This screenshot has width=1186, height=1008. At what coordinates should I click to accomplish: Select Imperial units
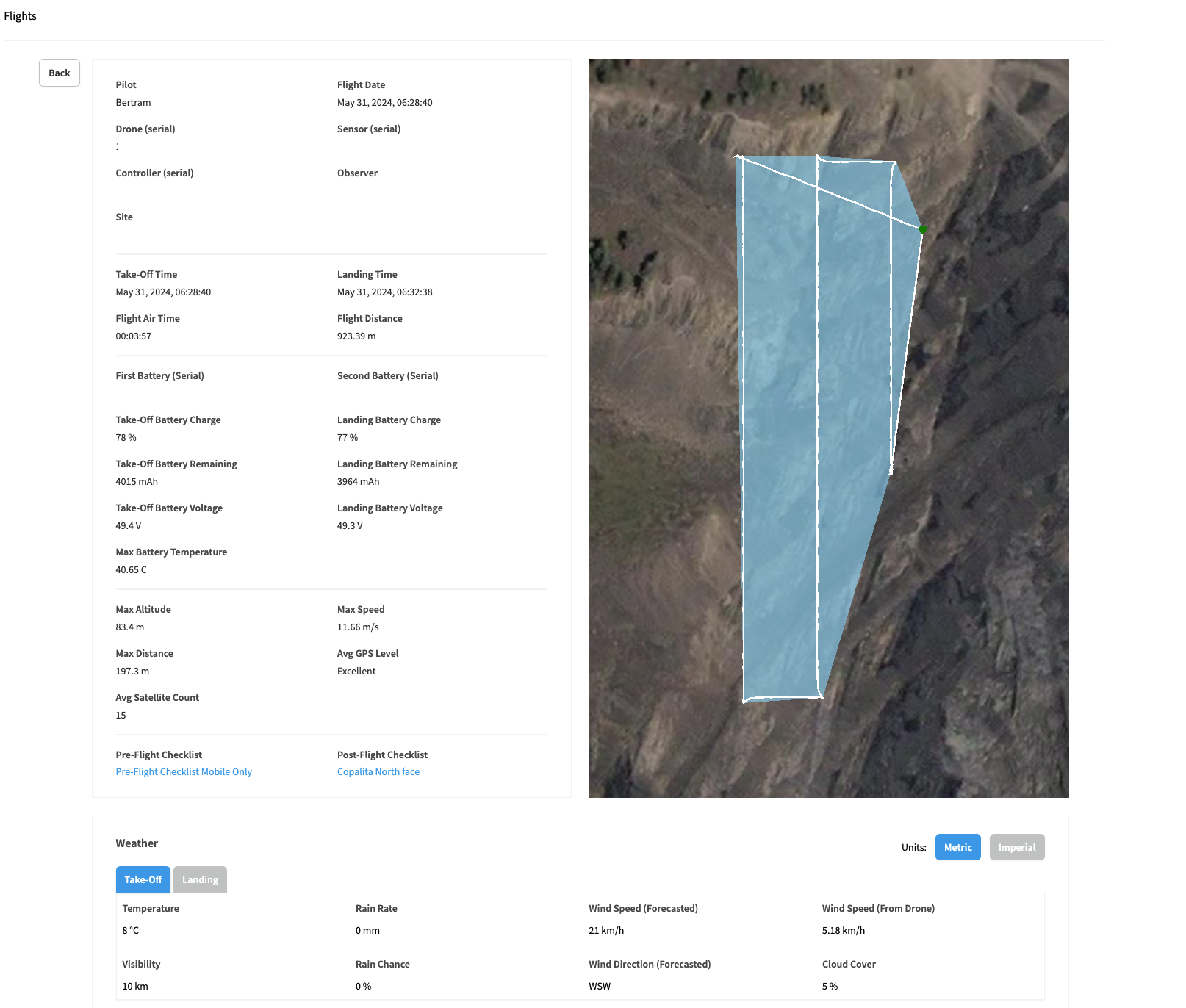pyautogui.click(x=1017, y=847)
